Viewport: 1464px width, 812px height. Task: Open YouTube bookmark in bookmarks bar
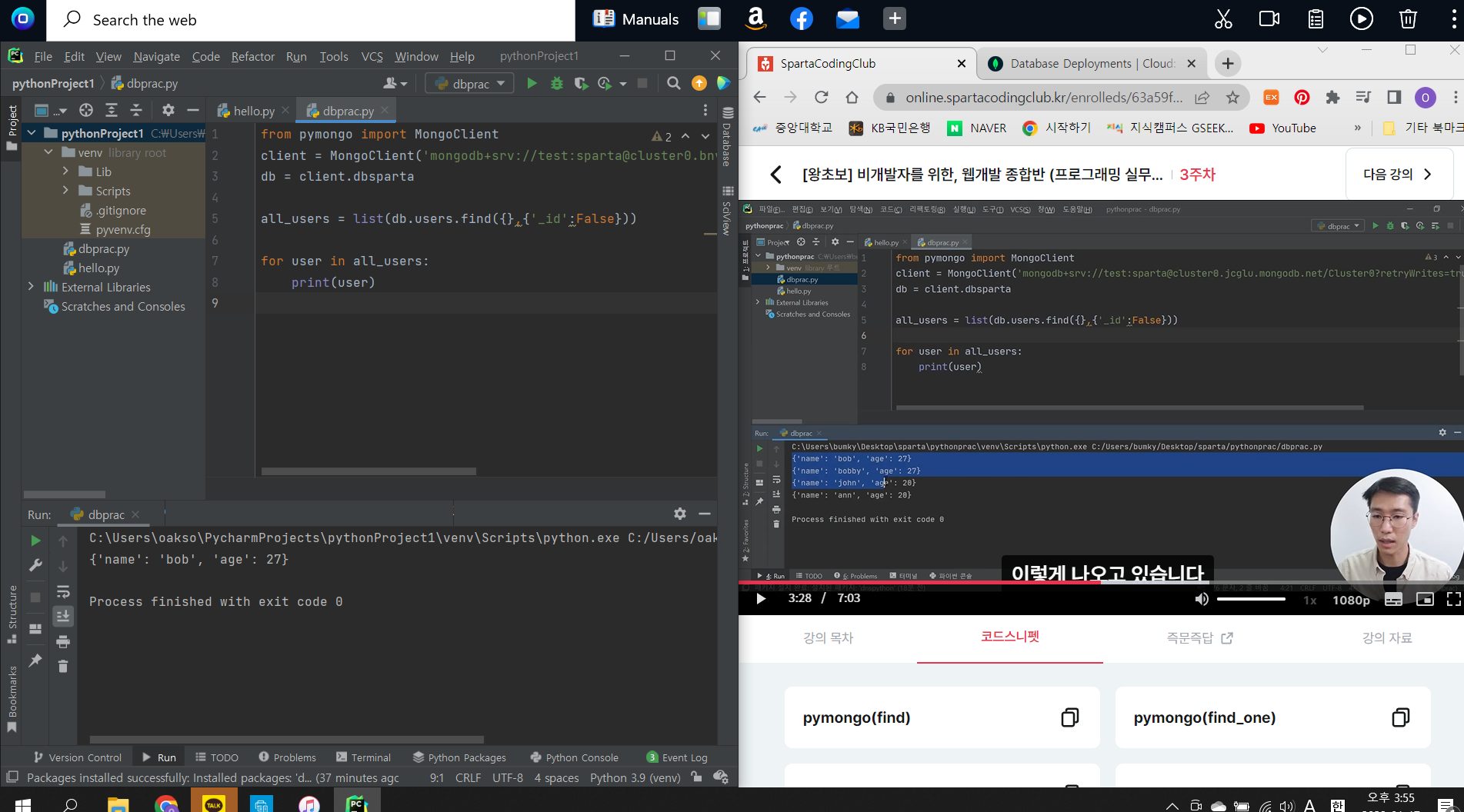[1282, 128]
